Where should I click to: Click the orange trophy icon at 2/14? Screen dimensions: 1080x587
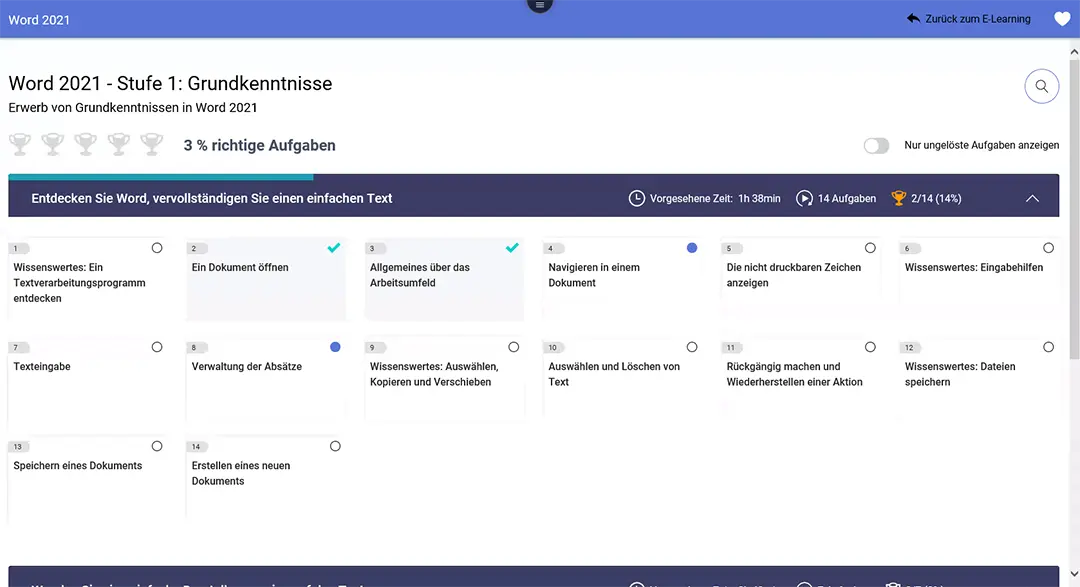(x=898, y=198)
